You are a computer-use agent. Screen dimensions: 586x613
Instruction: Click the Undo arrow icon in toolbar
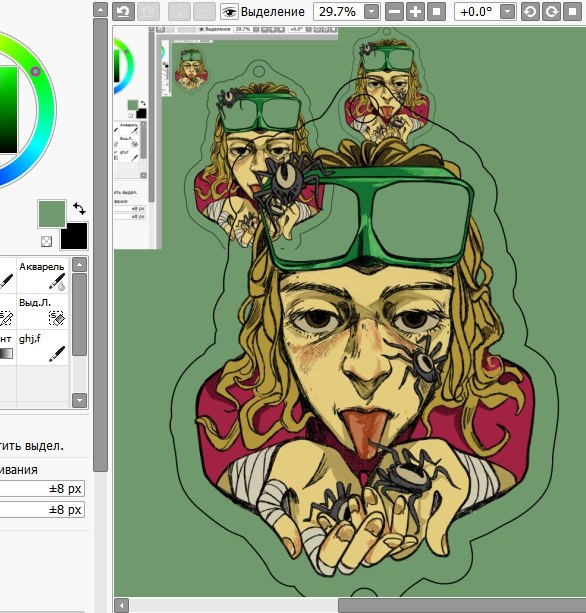coord(124,11)
